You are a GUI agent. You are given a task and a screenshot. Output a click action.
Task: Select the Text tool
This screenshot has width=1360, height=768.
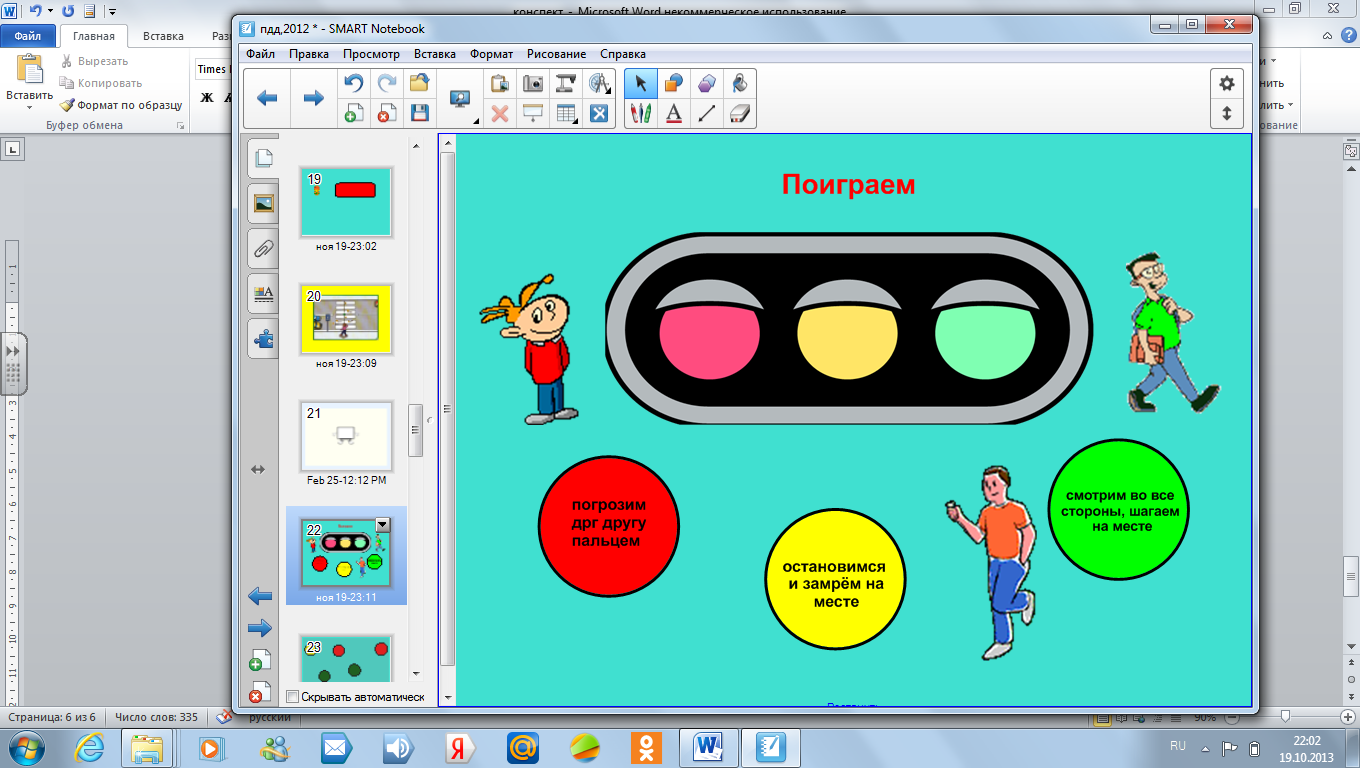coord(674,113)
